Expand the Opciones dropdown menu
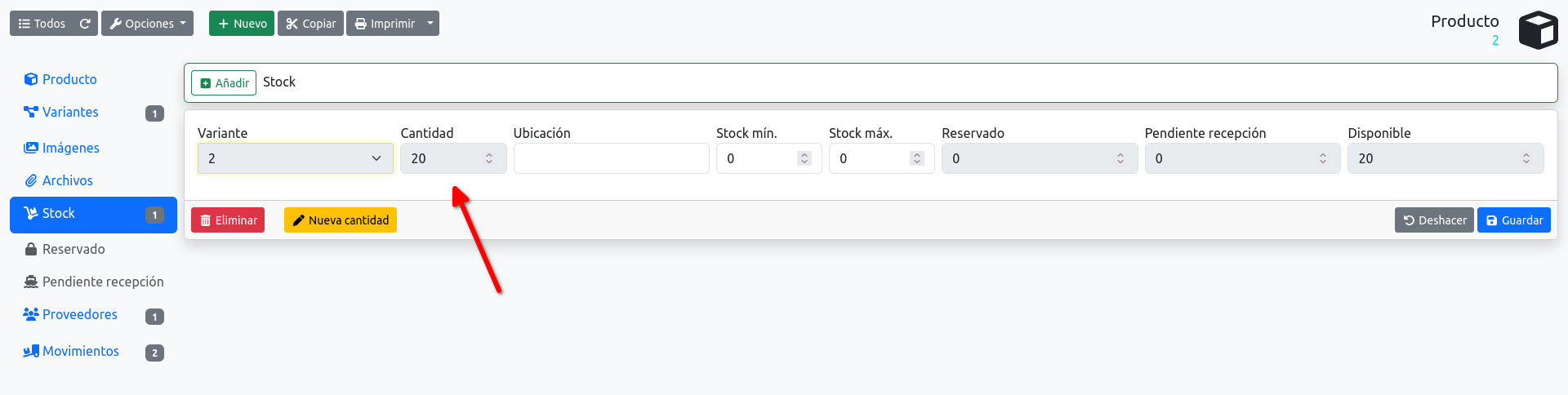The width and height of the screenshot is (1568, 395). pyautogui.click(x=147, y=24)
